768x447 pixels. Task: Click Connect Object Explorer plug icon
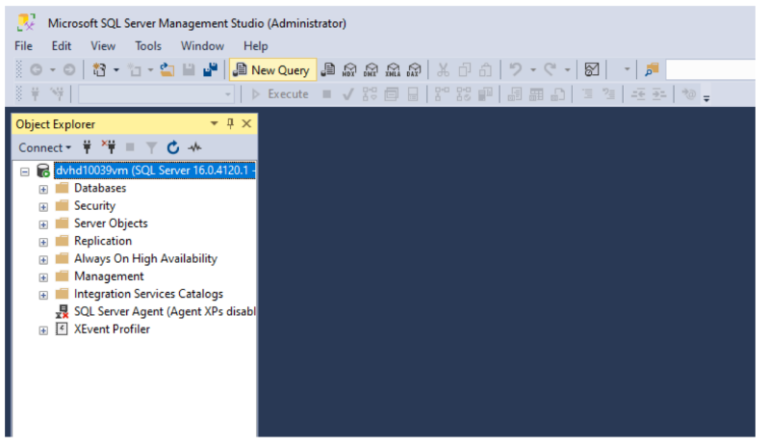87,147
